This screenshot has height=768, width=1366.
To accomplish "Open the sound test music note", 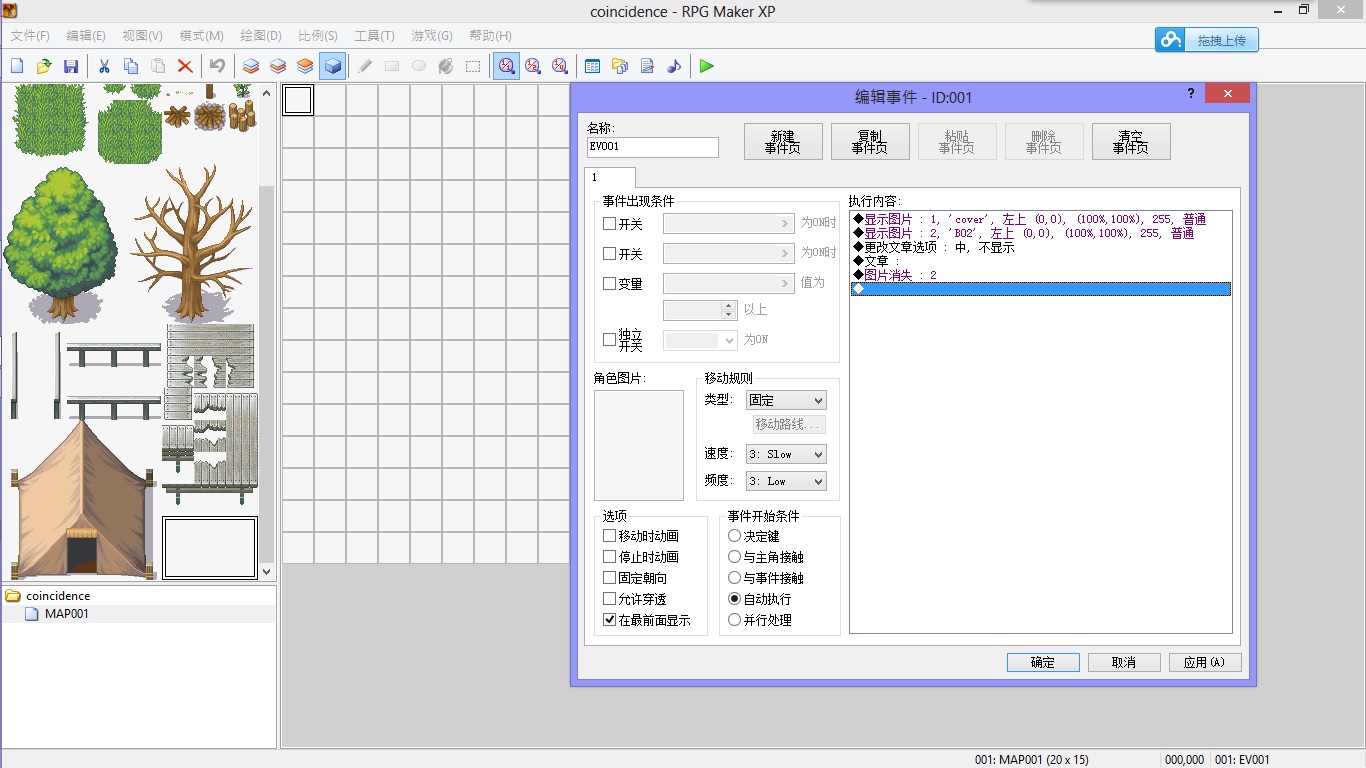I will [x=674, y=66].
